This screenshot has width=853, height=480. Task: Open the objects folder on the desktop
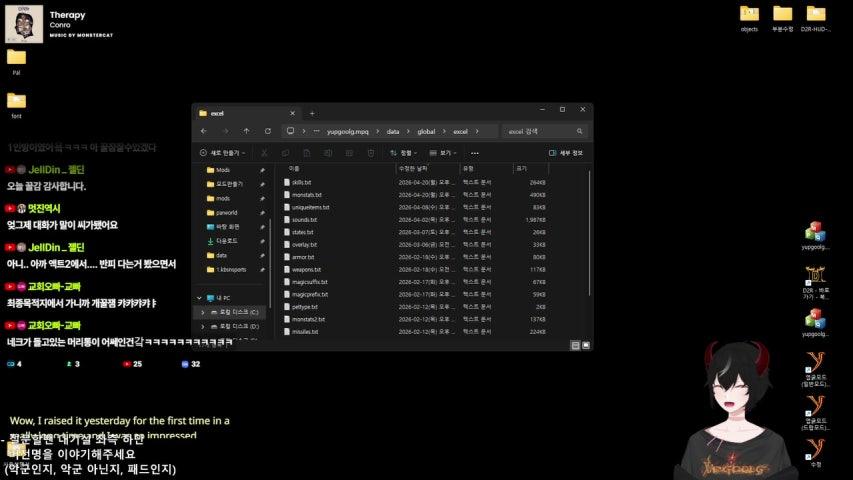click(749, 14)
